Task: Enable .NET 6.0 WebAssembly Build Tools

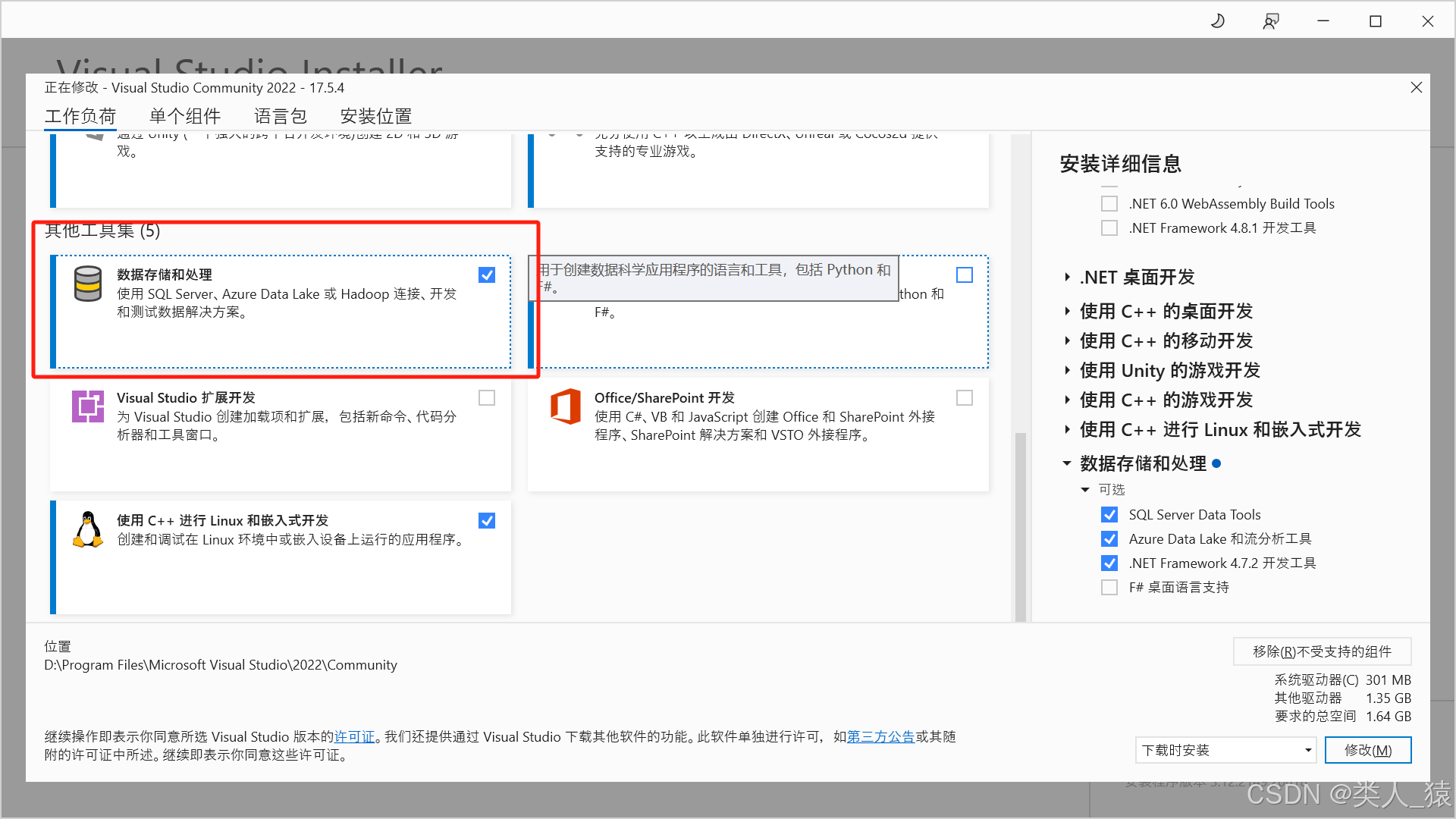Action: point(1109,204)
